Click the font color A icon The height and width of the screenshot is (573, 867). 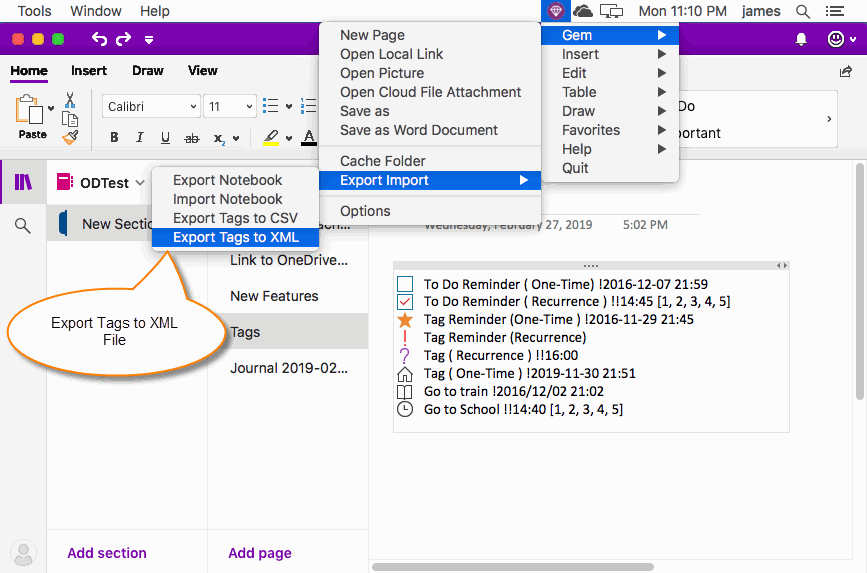click(x=309, y=137)
